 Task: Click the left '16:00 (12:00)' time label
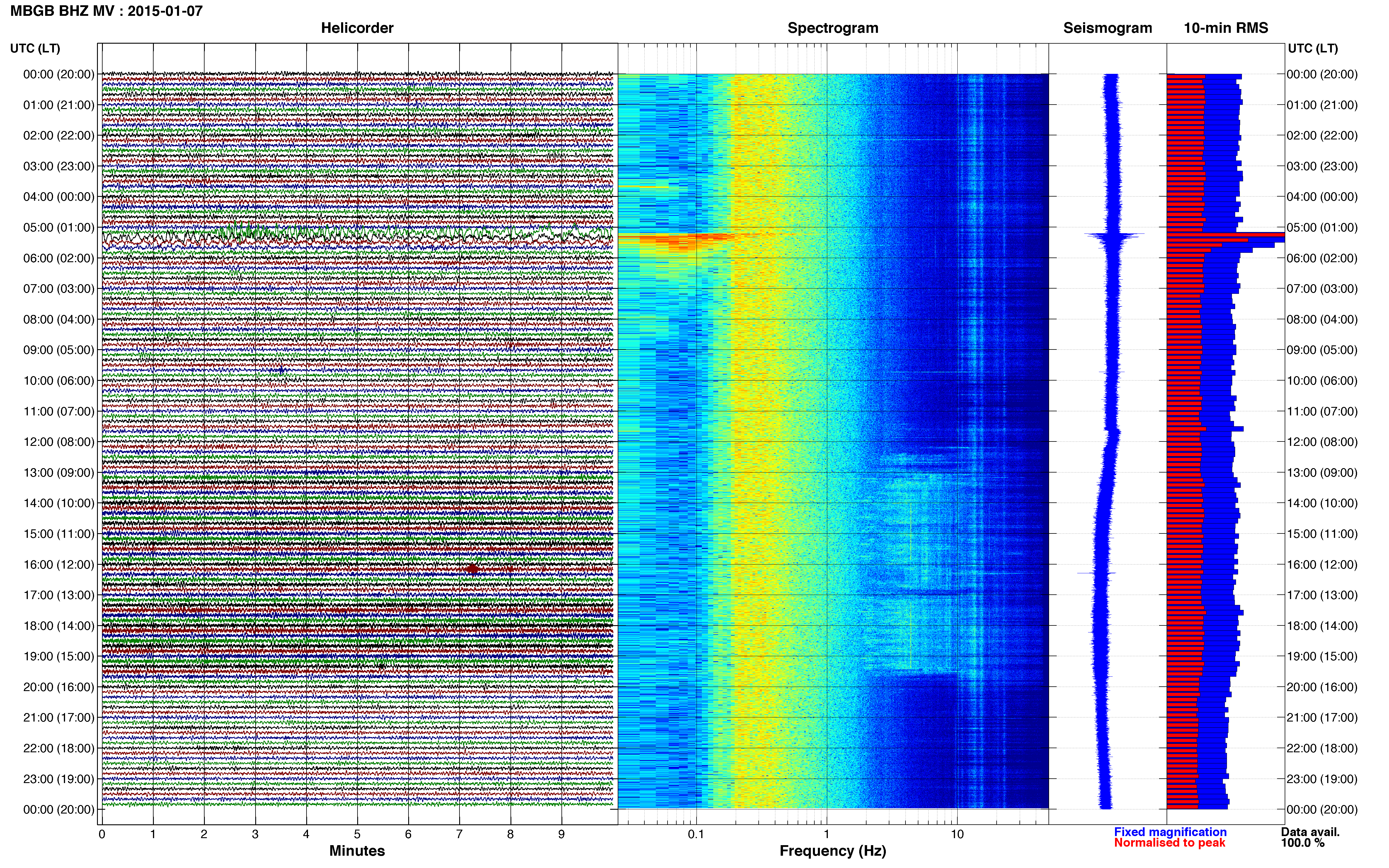pyautogui.click(x=59, y=564)
